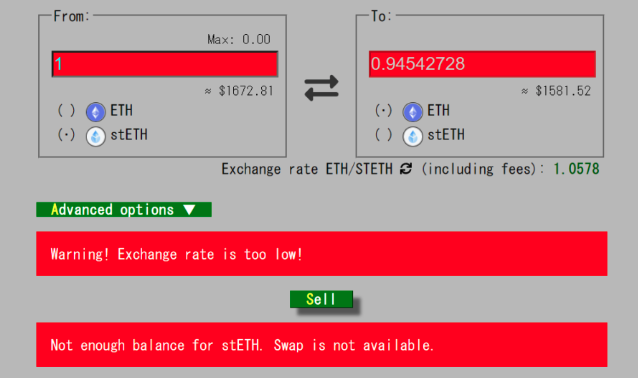638x378 pixels.
Task: Click the ≈ $1672.81 value text
Action: click(x=239, y=91)
